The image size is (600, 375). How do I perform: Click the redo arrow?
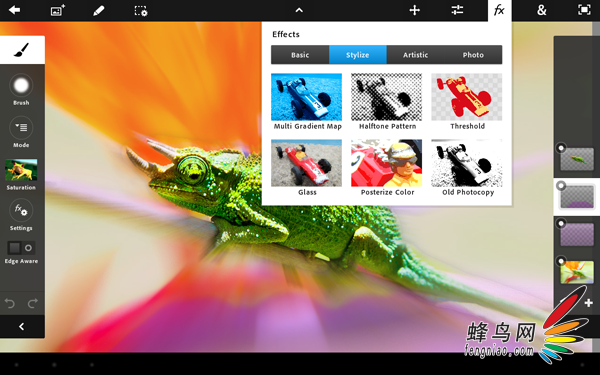tap(33, 303)
